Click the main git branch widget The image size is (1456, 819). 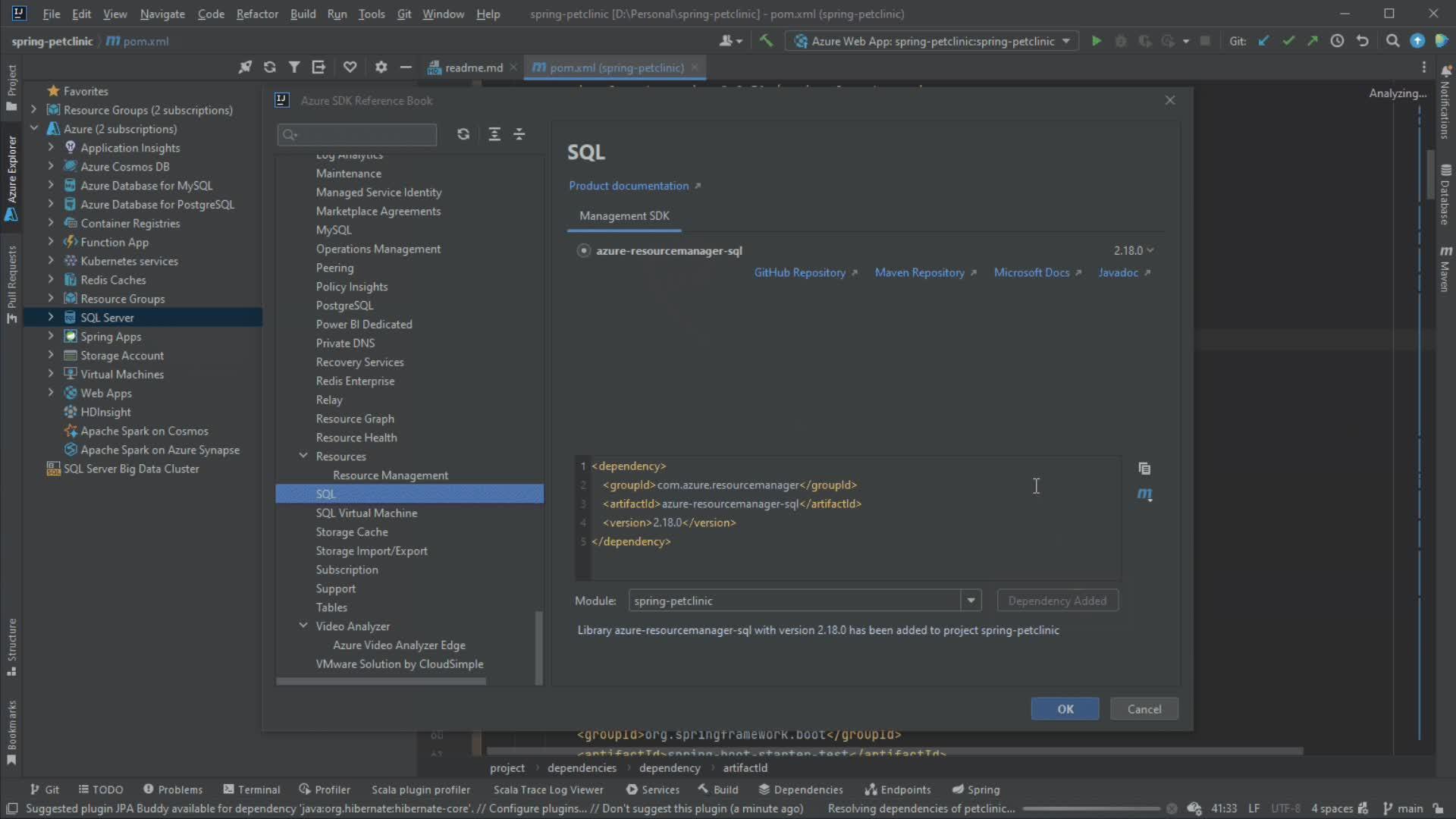coord(1403,808)
